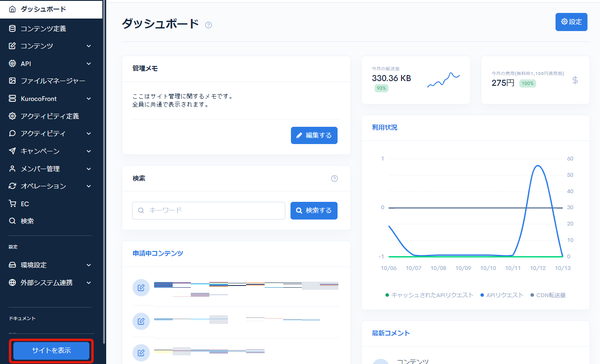The height and width of the screenshot is (364, 600).
Task: Toggle CDN転送量 legend entry
Action: [x=548, y=295]
